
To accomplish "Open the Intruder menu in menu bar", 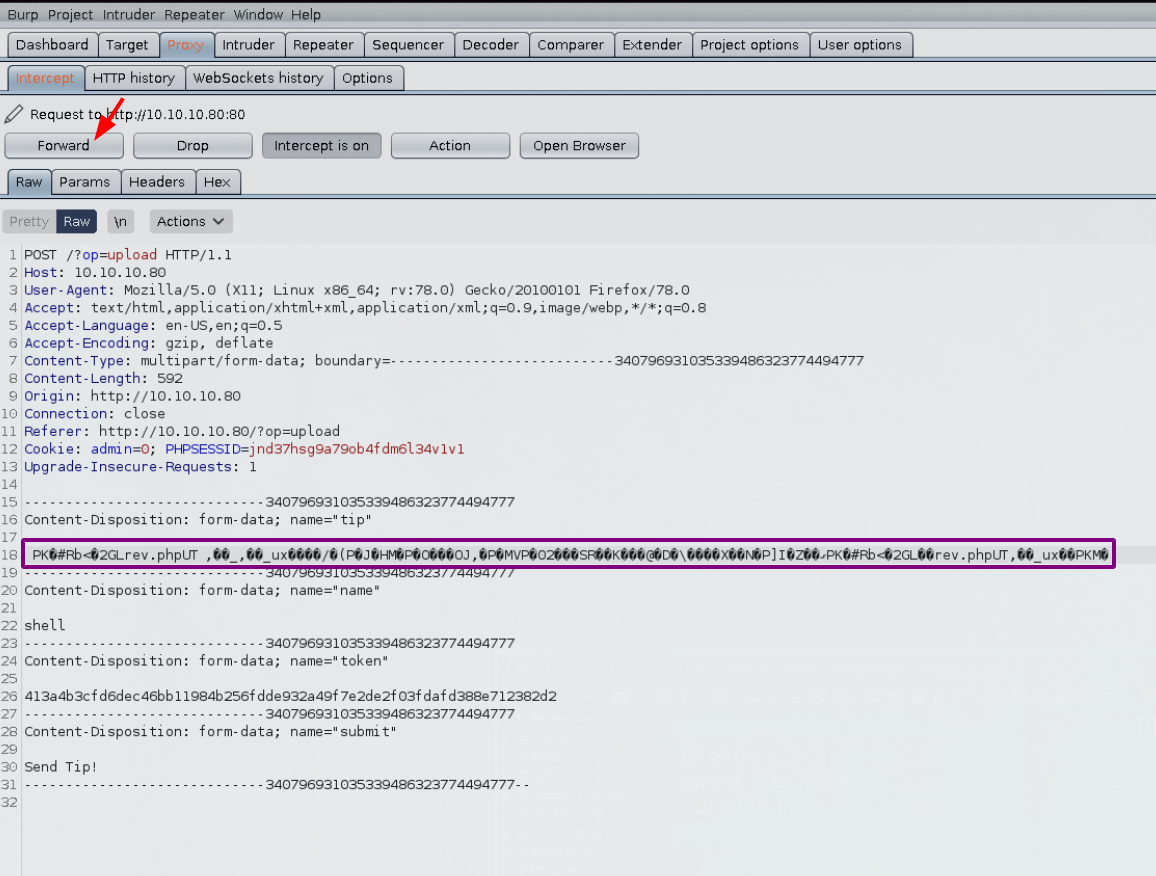I will click(129, 15).
